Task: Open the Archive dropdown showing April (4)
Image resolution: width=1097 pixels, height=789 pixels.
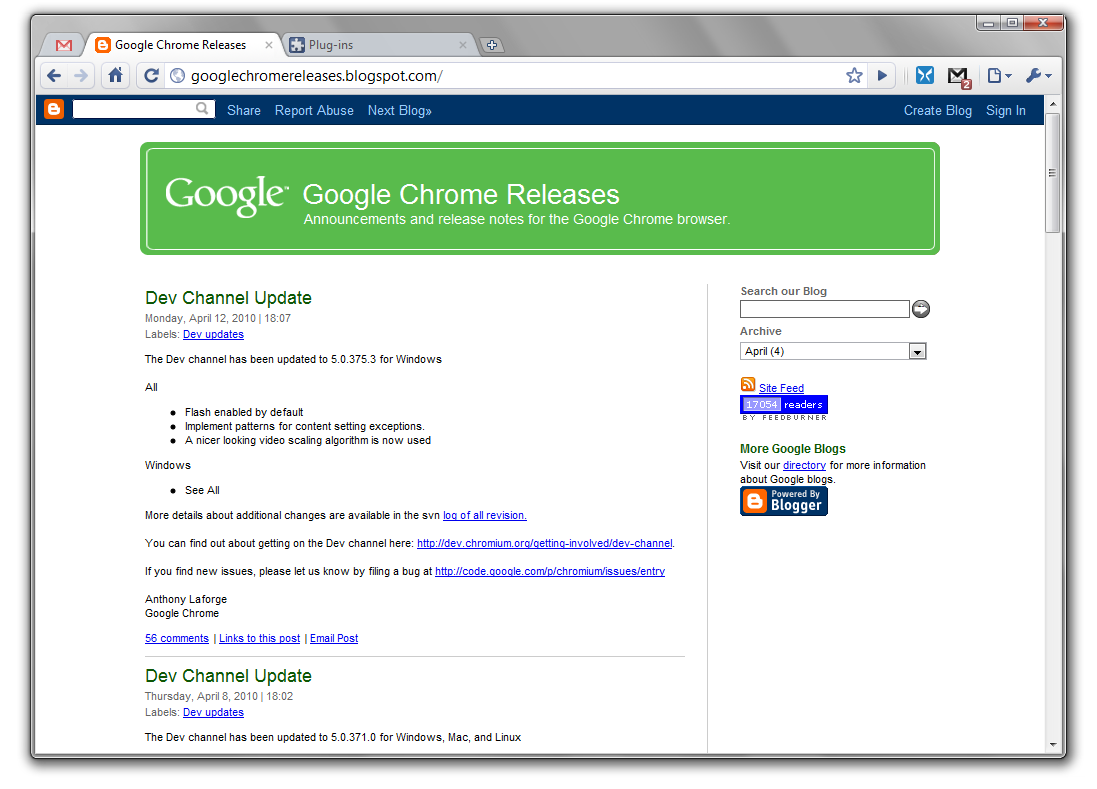Action: coord(833,351)
